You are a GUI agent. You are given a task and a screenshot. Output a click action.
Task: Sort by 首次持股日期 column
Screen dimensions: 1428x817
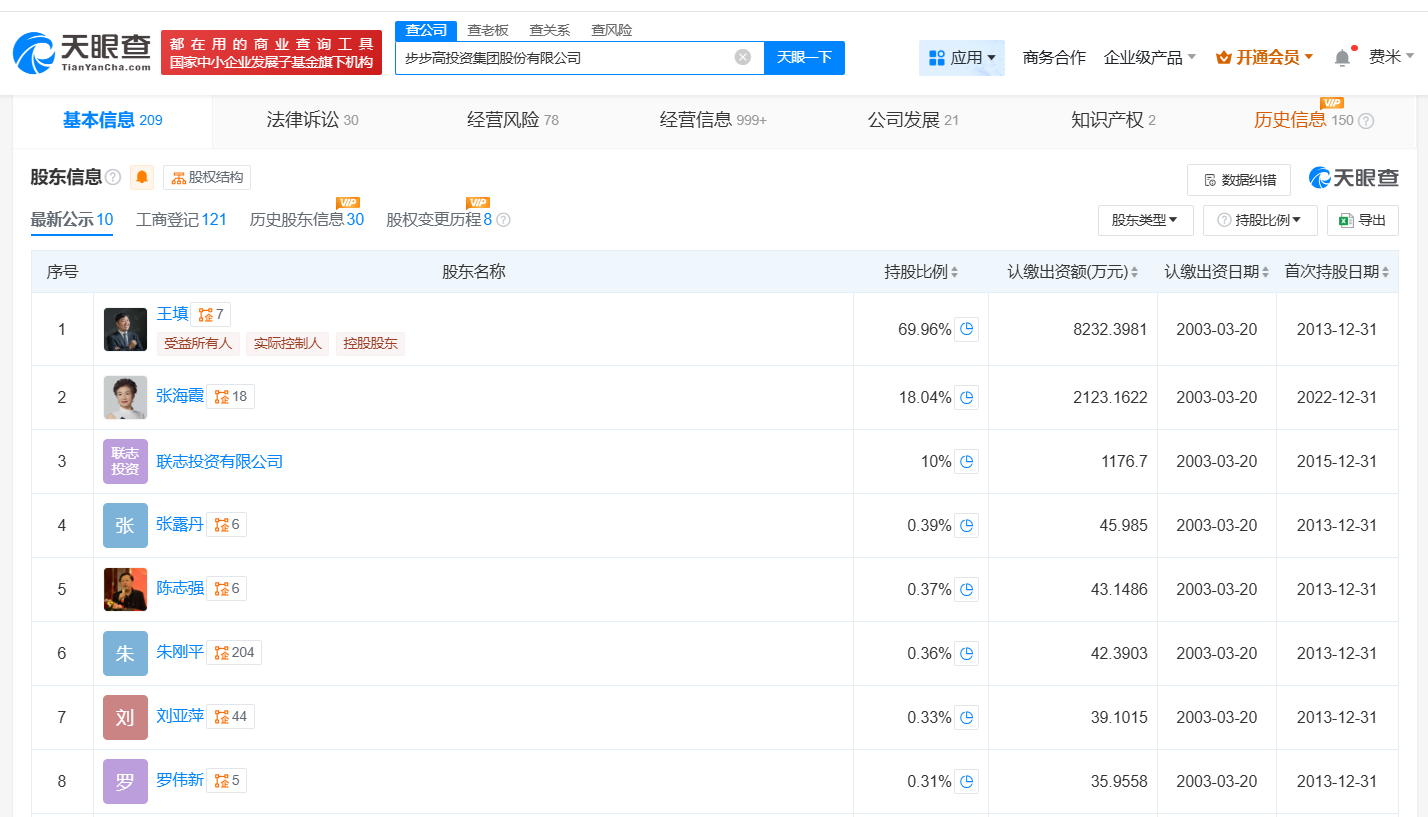(x=1337, y=272)
